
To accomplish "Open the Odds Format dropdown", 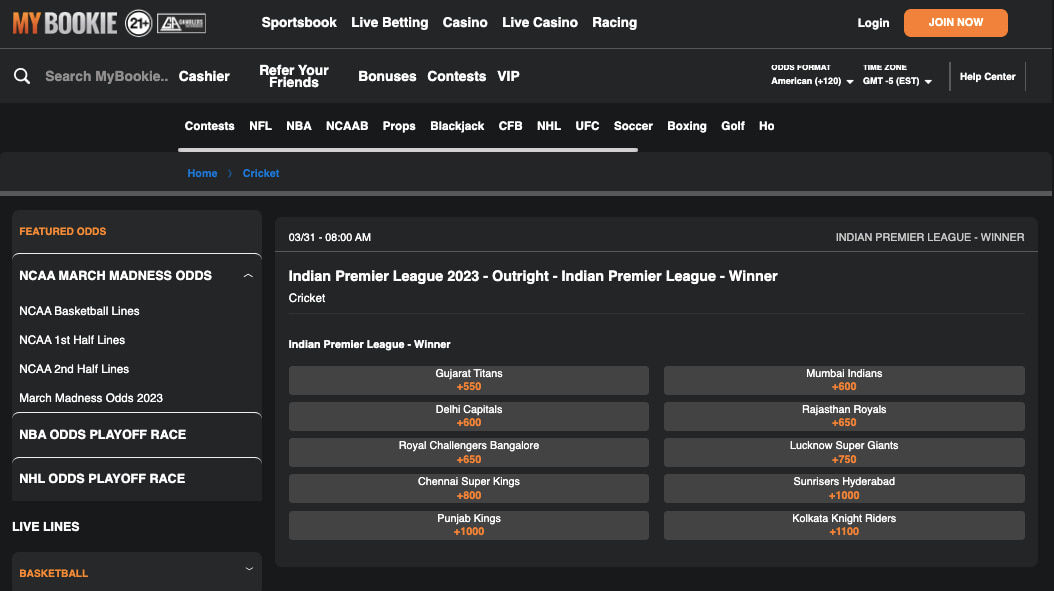I will [x=812, y=81].
